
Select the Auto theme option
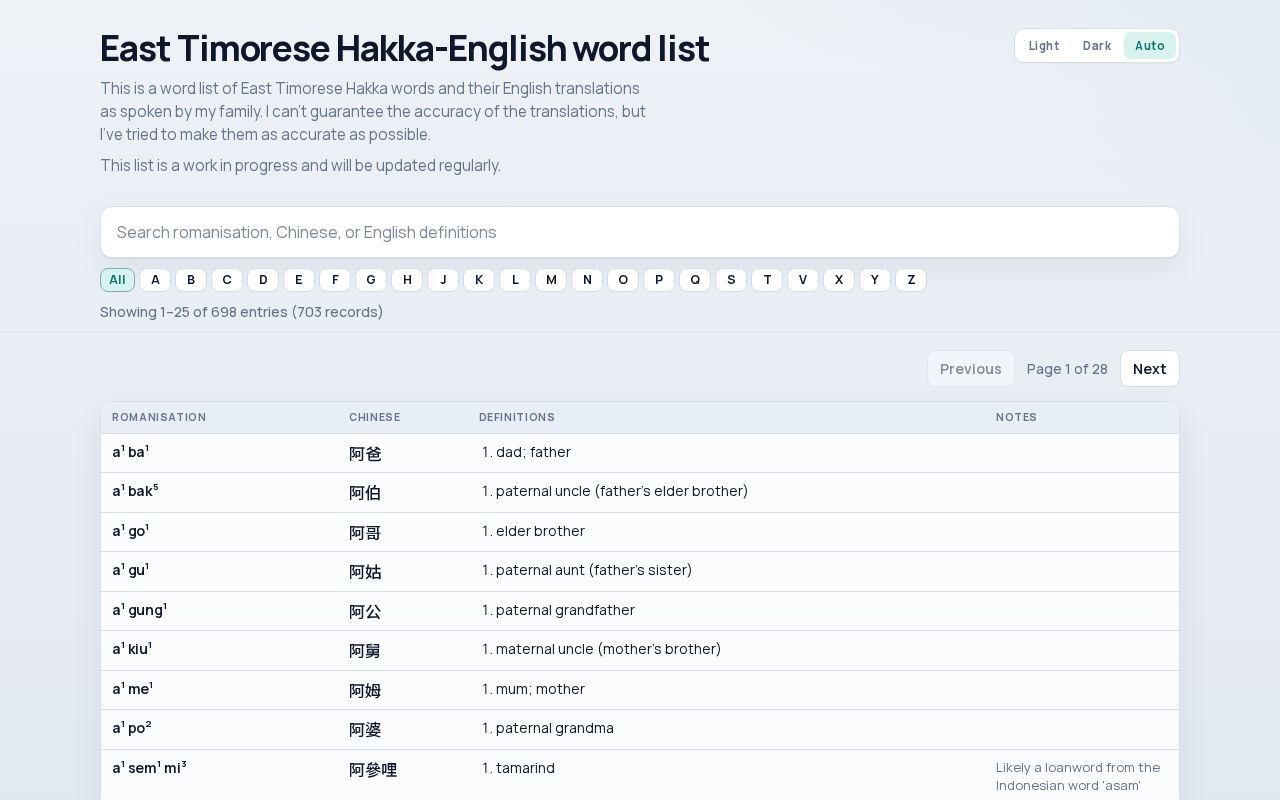[1150, 46]
